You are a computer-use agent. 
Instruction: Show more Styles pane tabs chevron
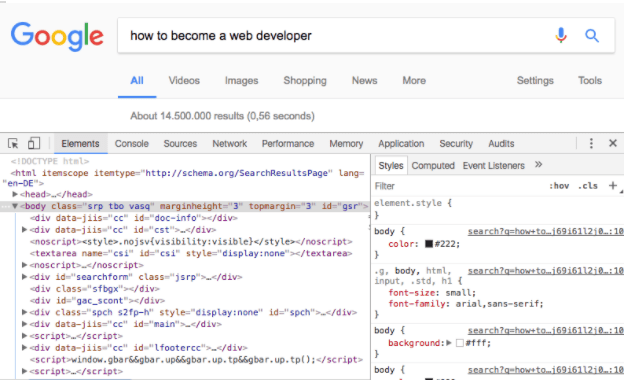[538, 165]
